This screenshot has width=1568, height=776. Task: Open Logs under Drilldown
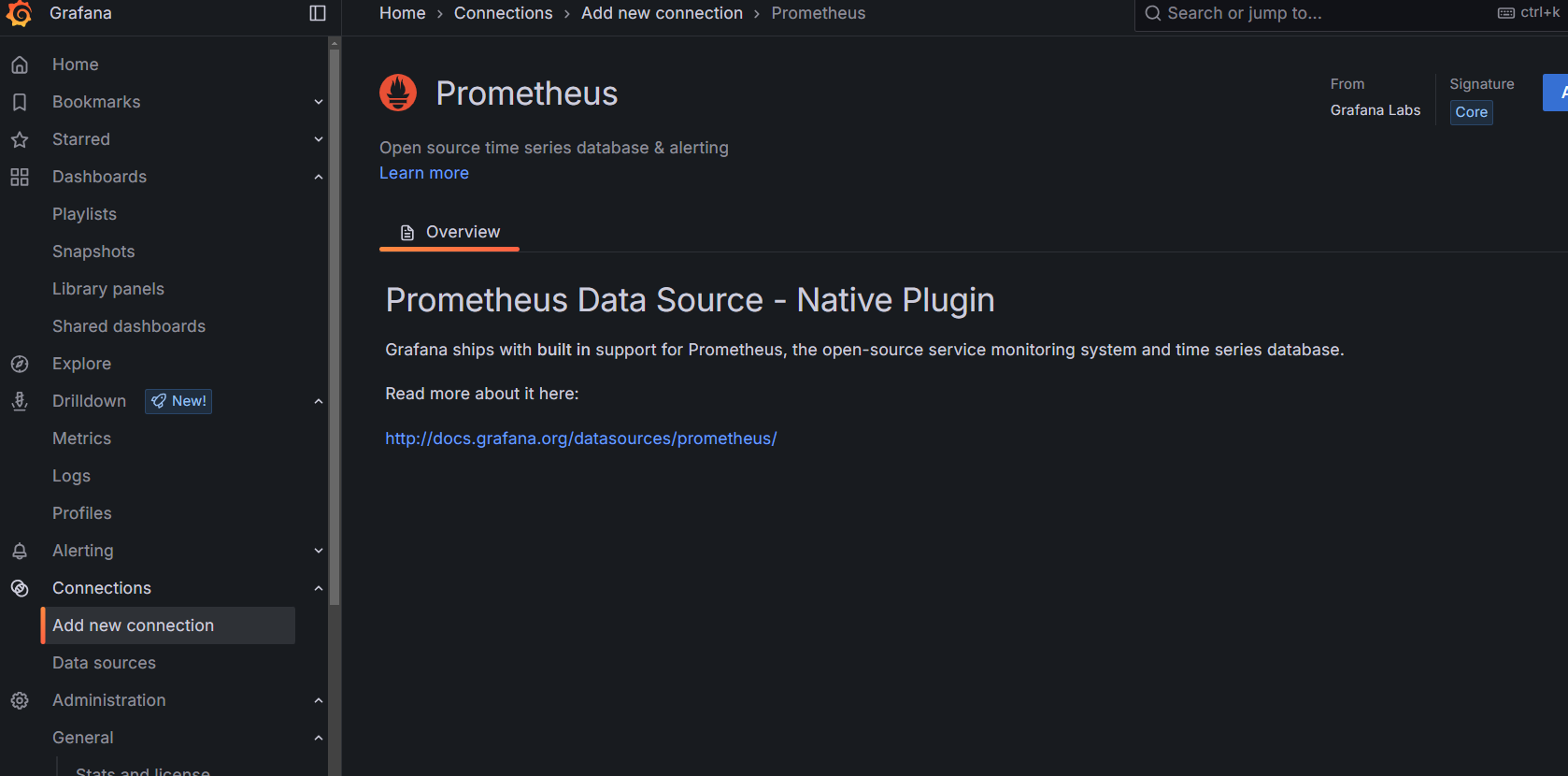pos(71,476)
